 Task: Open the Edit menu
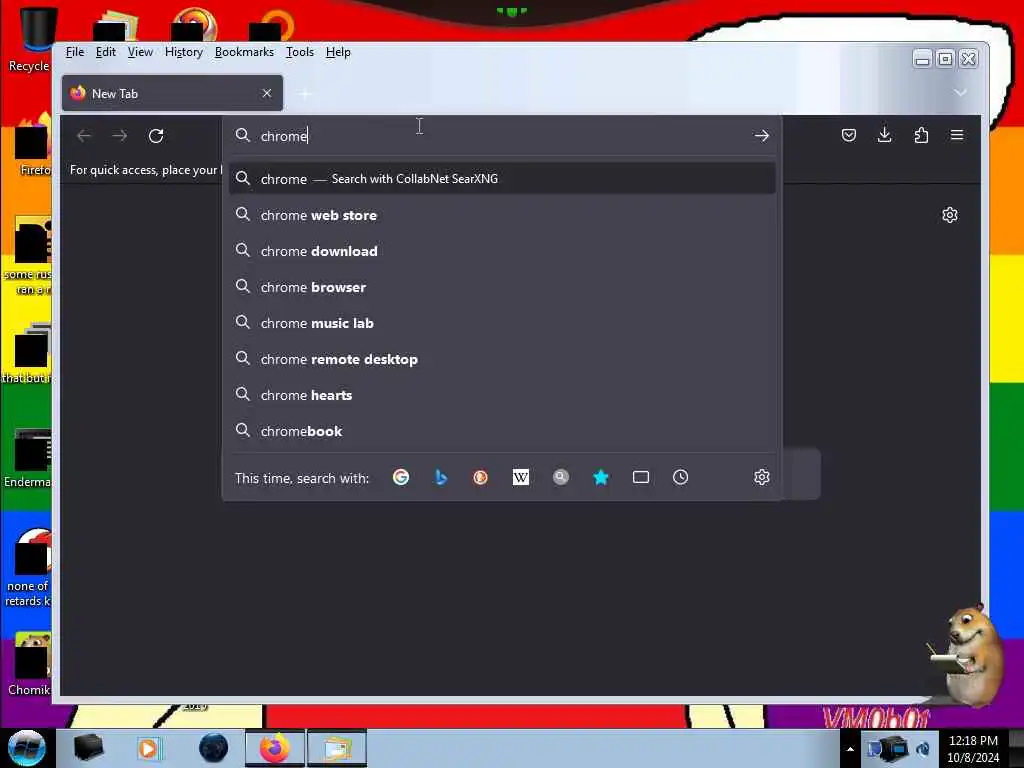point(105,52)
